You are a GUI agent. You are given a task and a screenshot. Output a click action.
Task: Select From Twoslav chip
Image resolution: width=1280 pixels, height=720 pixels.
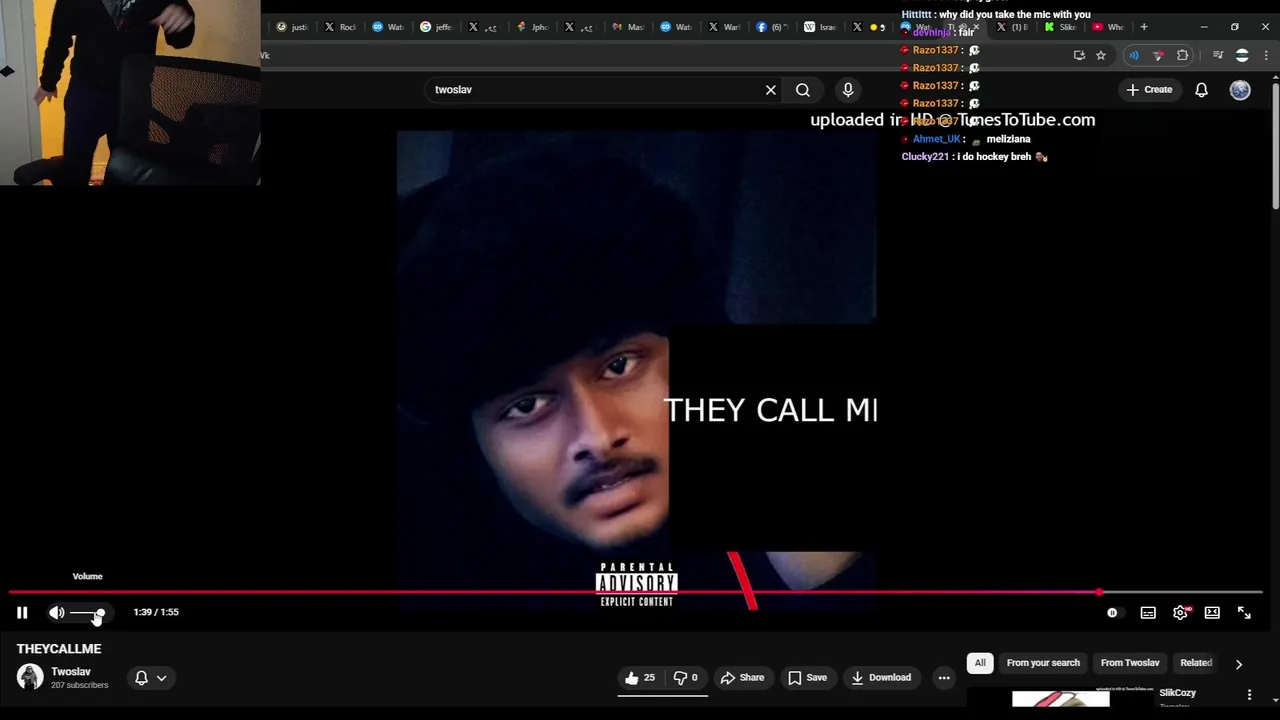coord(1130,663)
